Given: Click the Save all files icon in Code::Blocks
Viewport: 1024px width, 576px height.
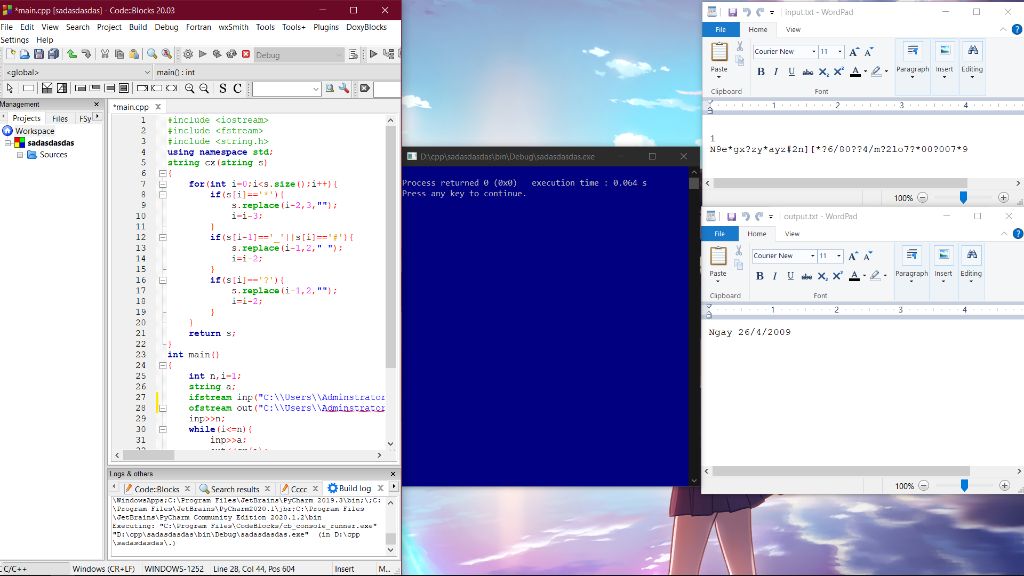Looking at the screenshot, I should tap(53, 54).
